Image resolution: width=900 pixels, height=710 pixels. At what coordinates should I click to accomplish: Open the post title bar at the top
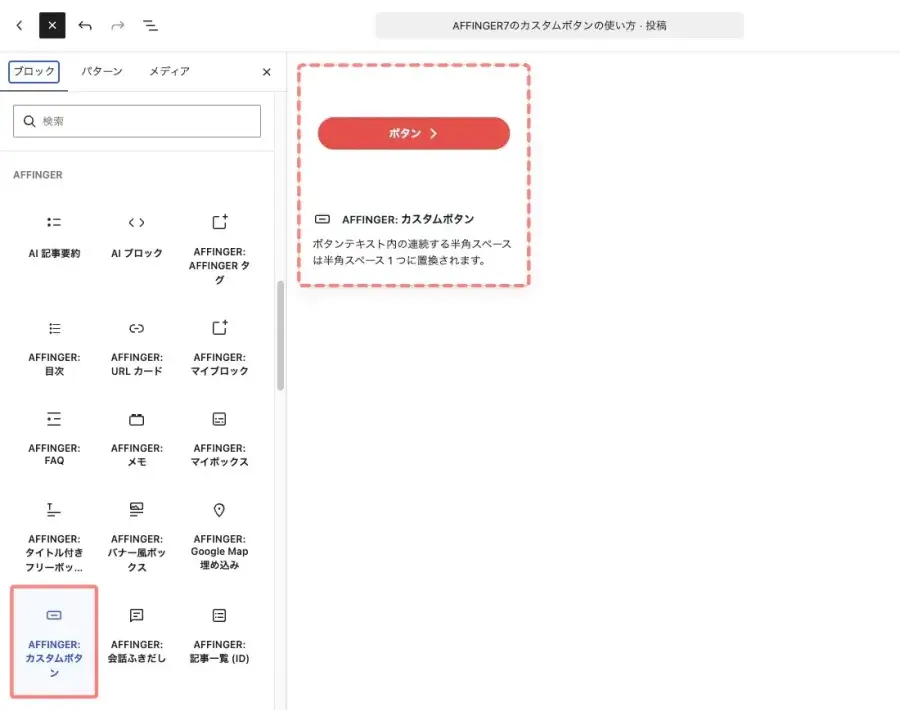click(560, 25)
